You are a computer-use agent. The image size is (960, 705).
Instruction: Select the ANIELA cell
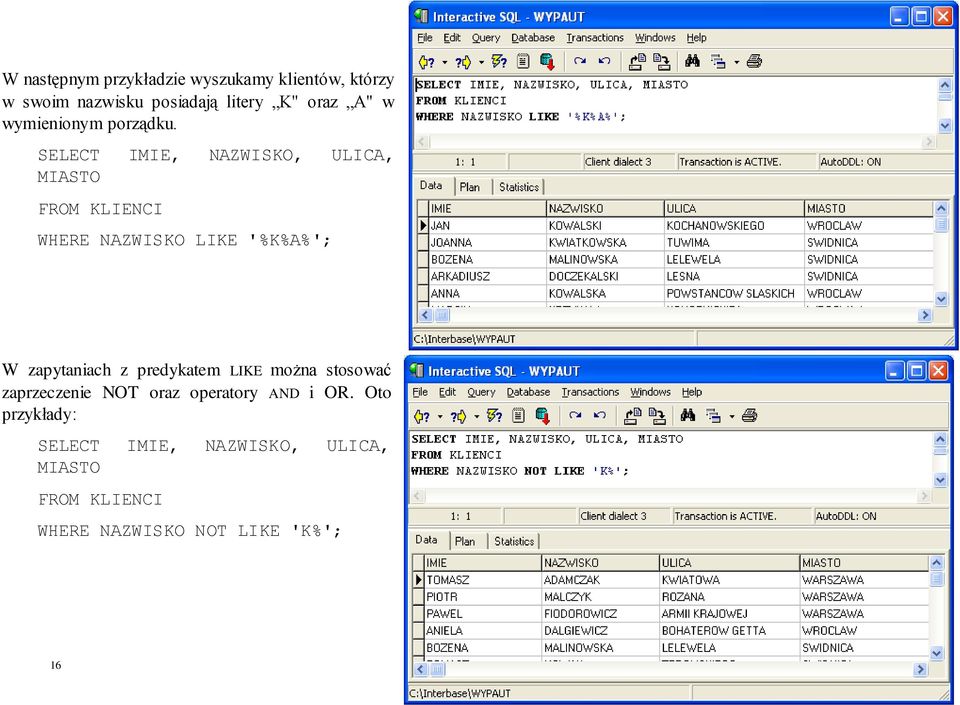click(482, 631)
